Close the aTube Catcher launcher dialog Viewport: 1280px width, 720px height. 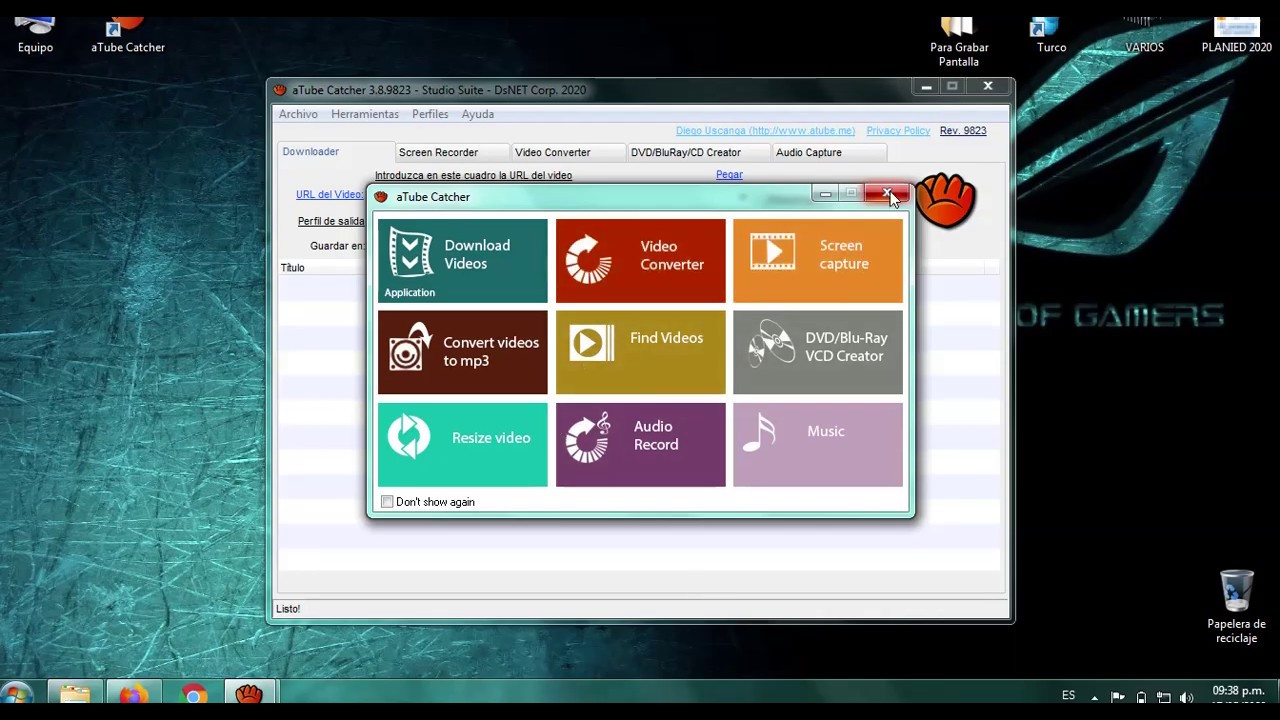(x=886, y=193)
